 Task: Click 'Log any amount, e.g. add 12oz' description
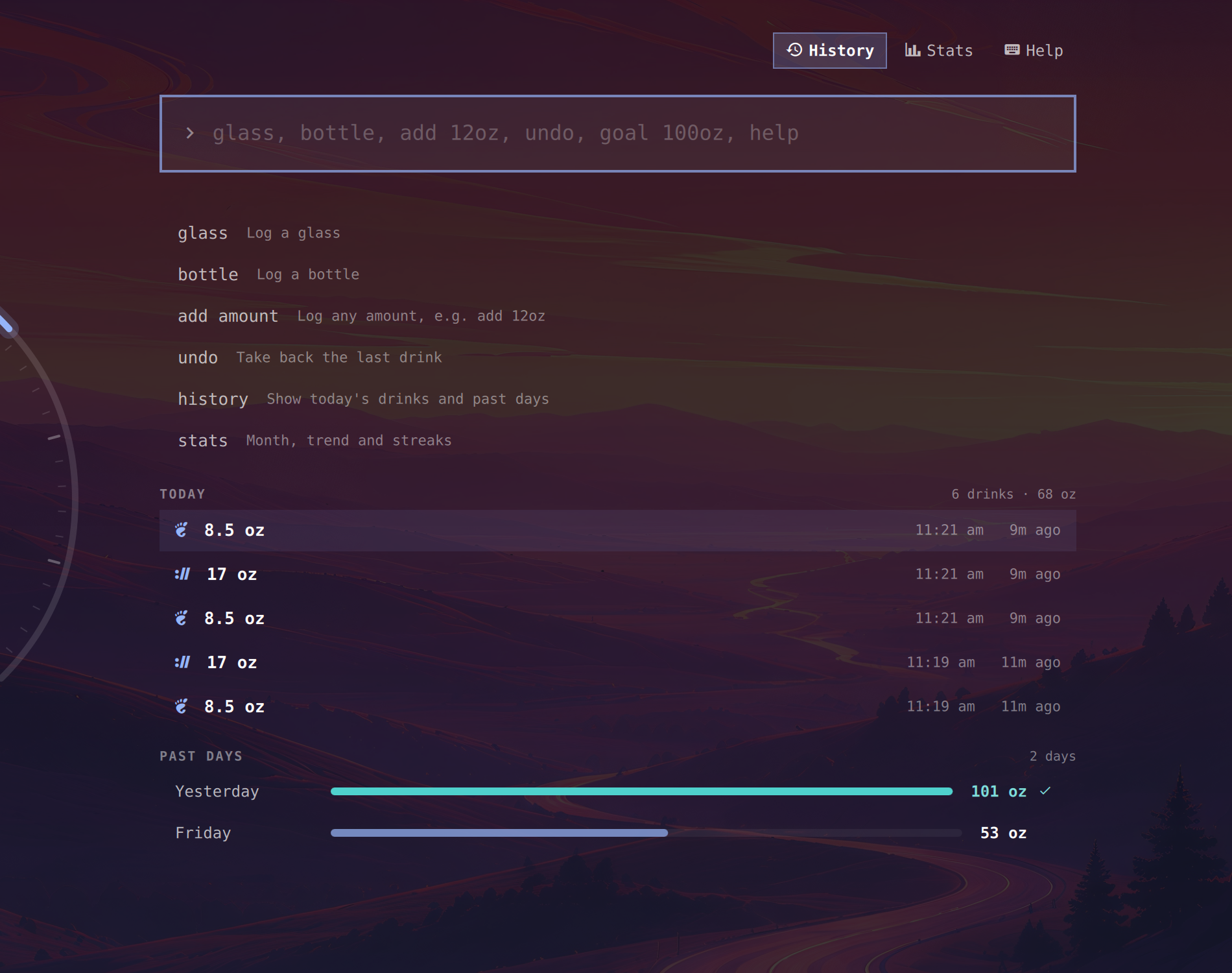[421, 316]
